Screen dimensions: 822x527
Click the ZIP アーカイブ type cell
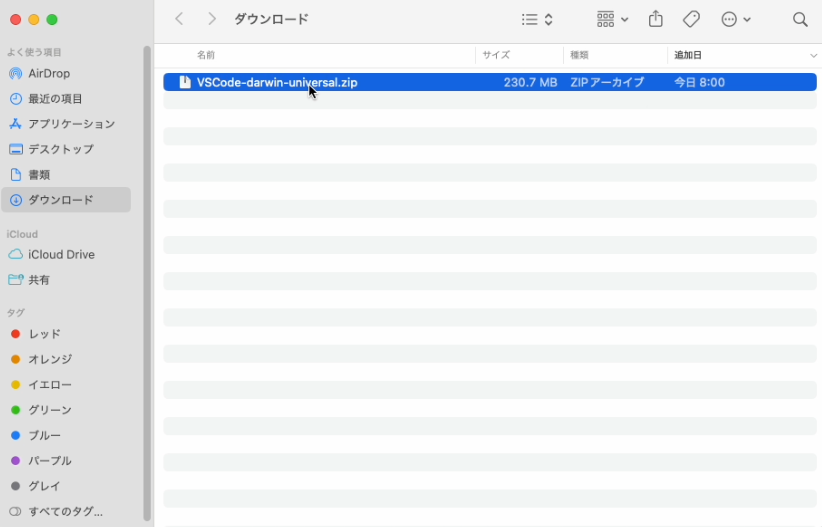click(x=607, y=82)
